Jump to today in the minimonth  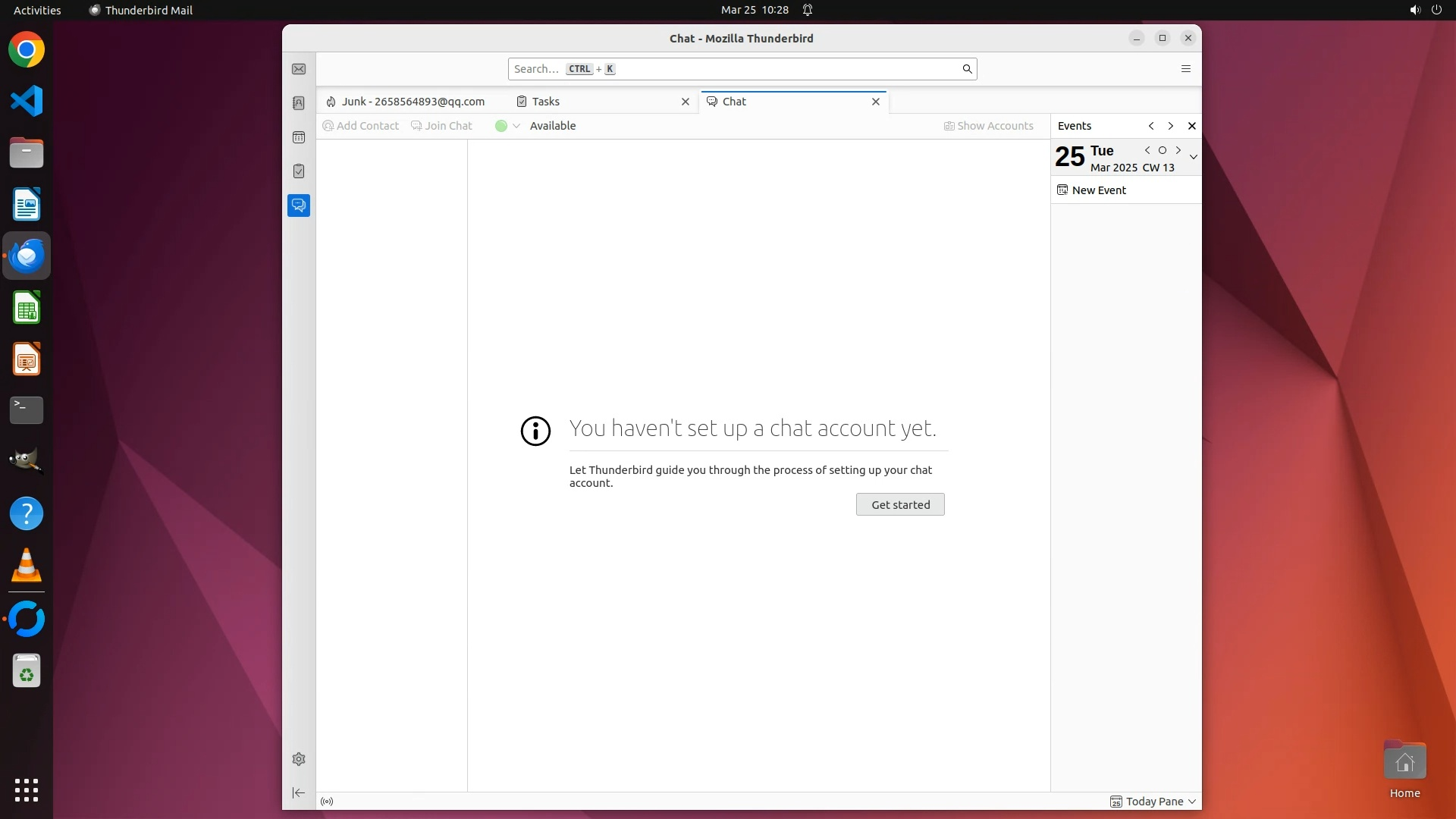1163,150
